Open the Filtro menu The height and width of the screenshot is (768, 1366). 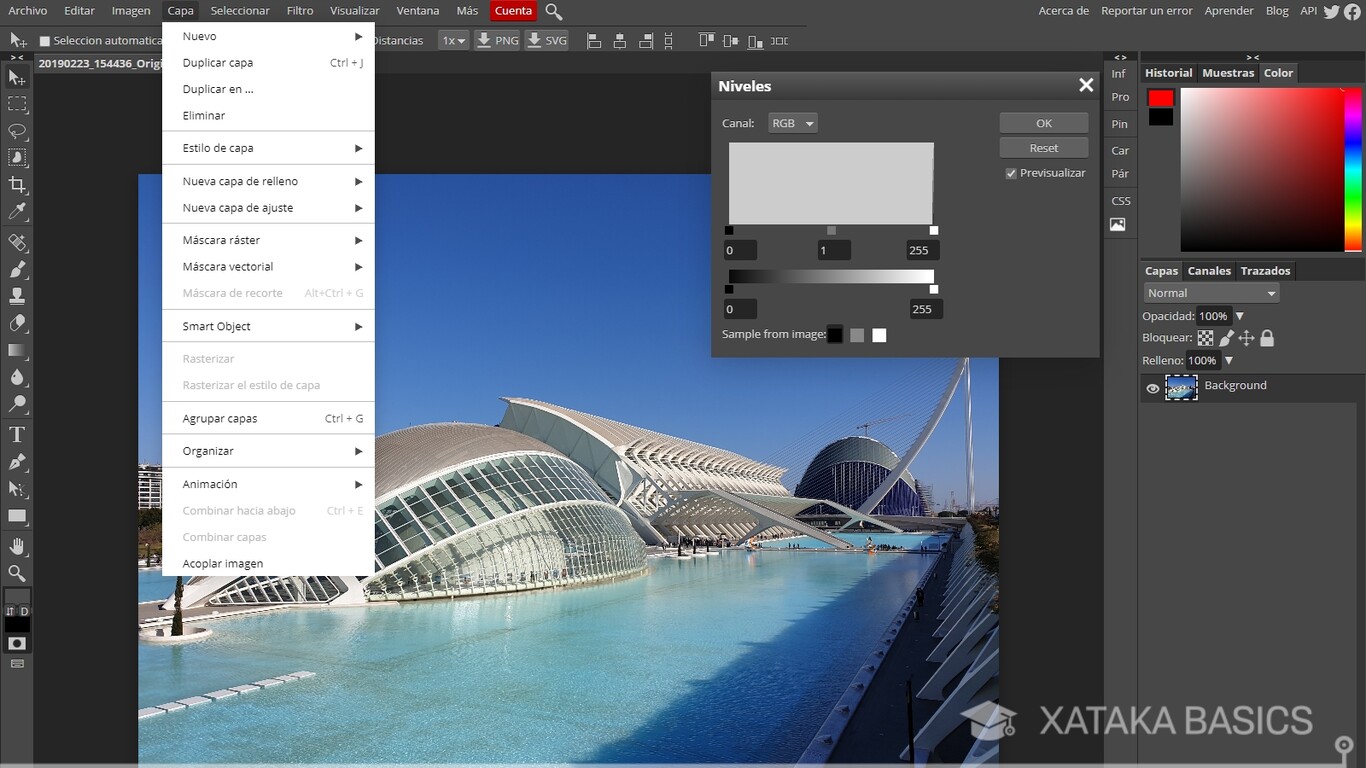coord(300,10)
